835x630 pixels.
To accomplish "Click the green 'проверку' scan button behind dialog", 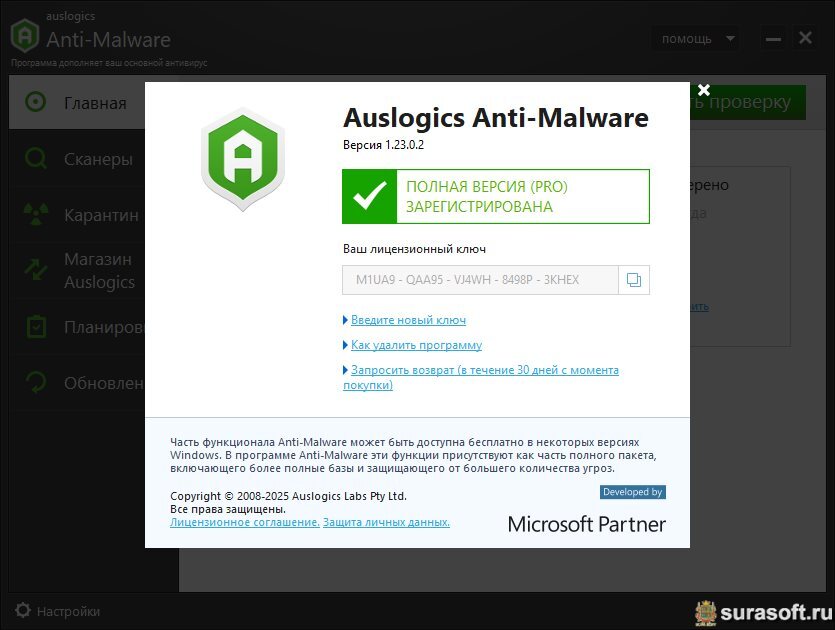I will [748, 102].
